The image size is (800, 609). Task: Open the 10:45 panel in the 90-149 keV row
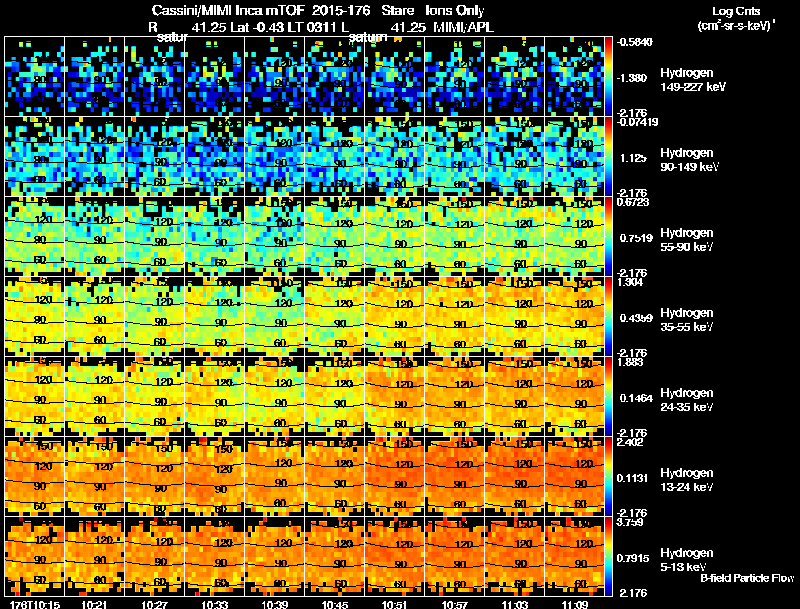[x=335, y=157]
